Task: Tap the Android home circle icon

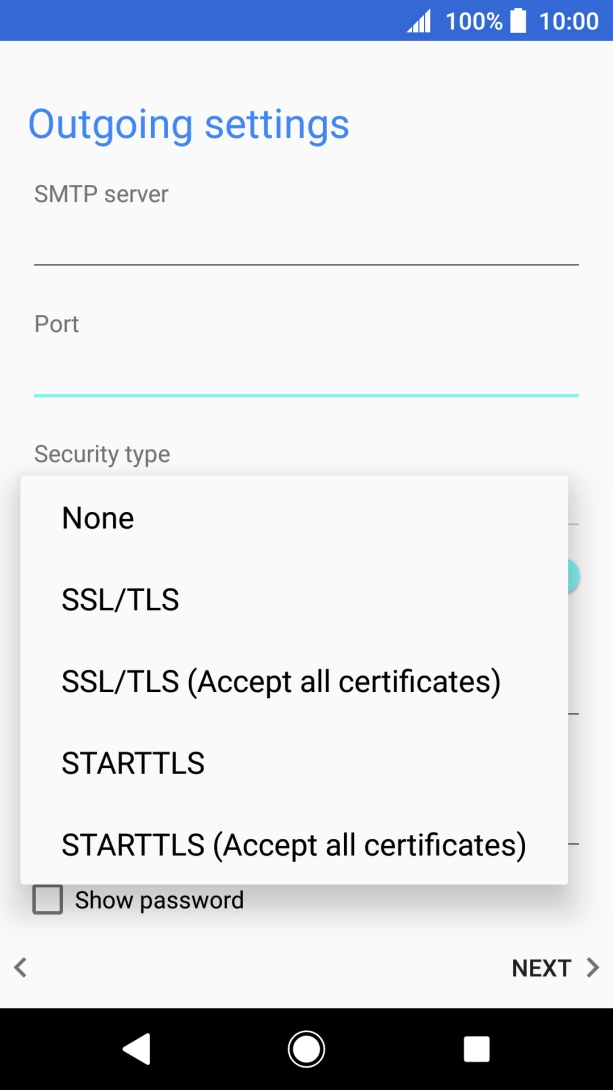Action: [x=306, y=1048]
